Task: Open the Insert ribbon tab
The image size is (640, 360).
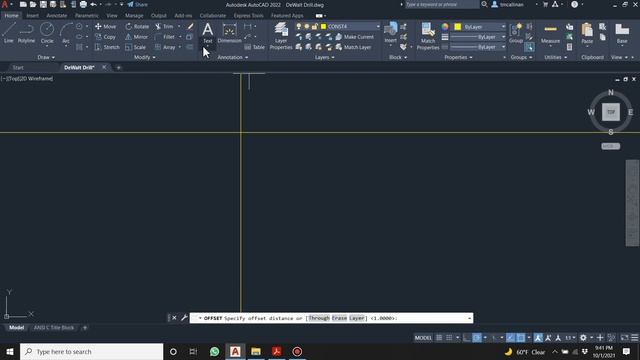Action: [33, 16]
